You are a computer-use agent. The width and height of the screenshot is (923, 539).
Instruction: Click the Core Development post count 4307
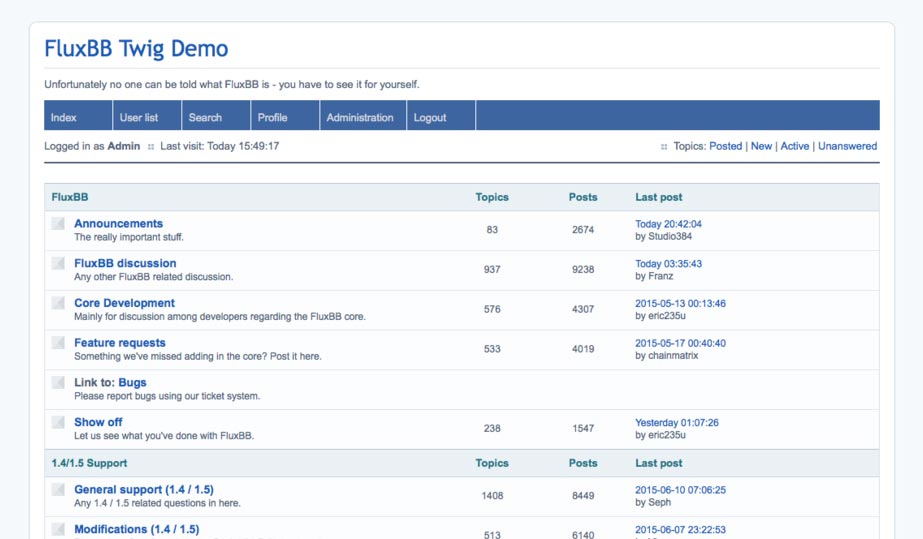click(x=583, y=309)
